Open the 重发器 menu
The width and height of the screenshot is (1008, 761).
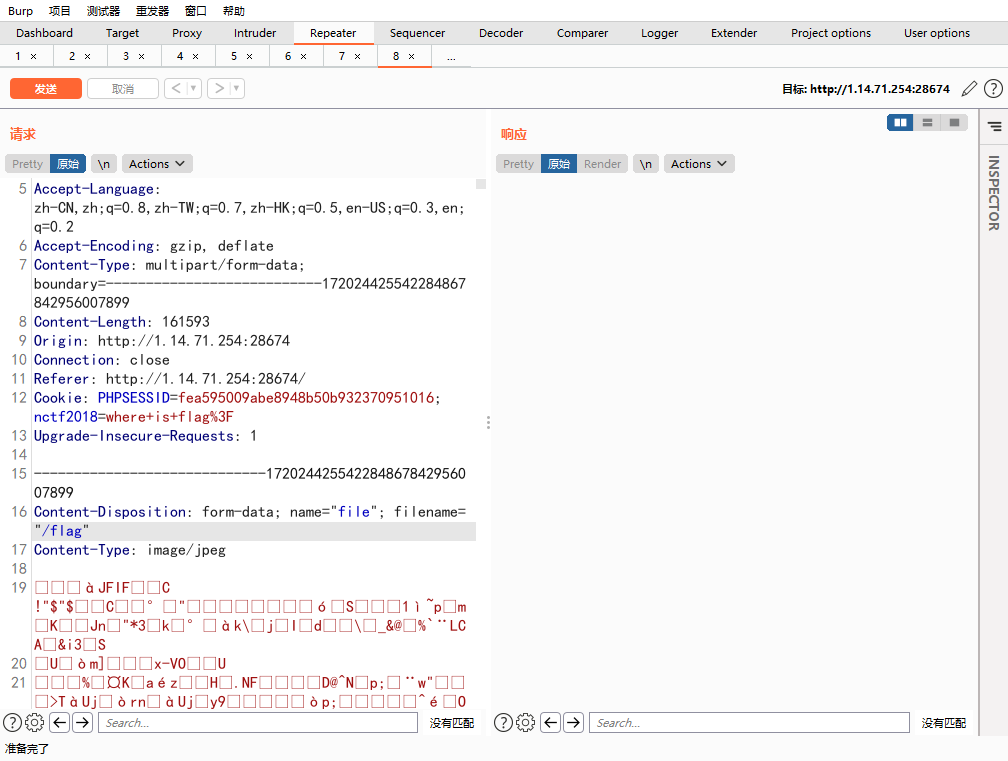coord(152,11)
